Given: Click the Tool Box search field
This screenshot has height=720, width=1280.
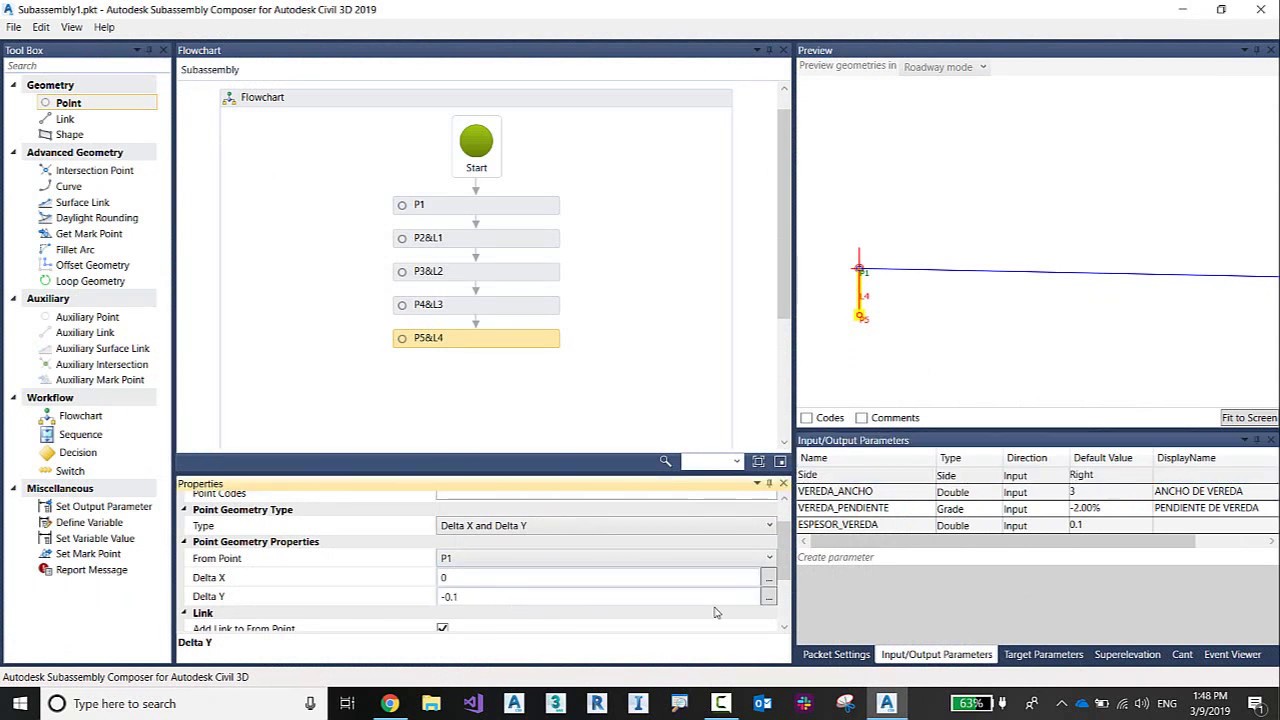Looking at the screenshot, I should pyautogui.click(x=86, y=66).
